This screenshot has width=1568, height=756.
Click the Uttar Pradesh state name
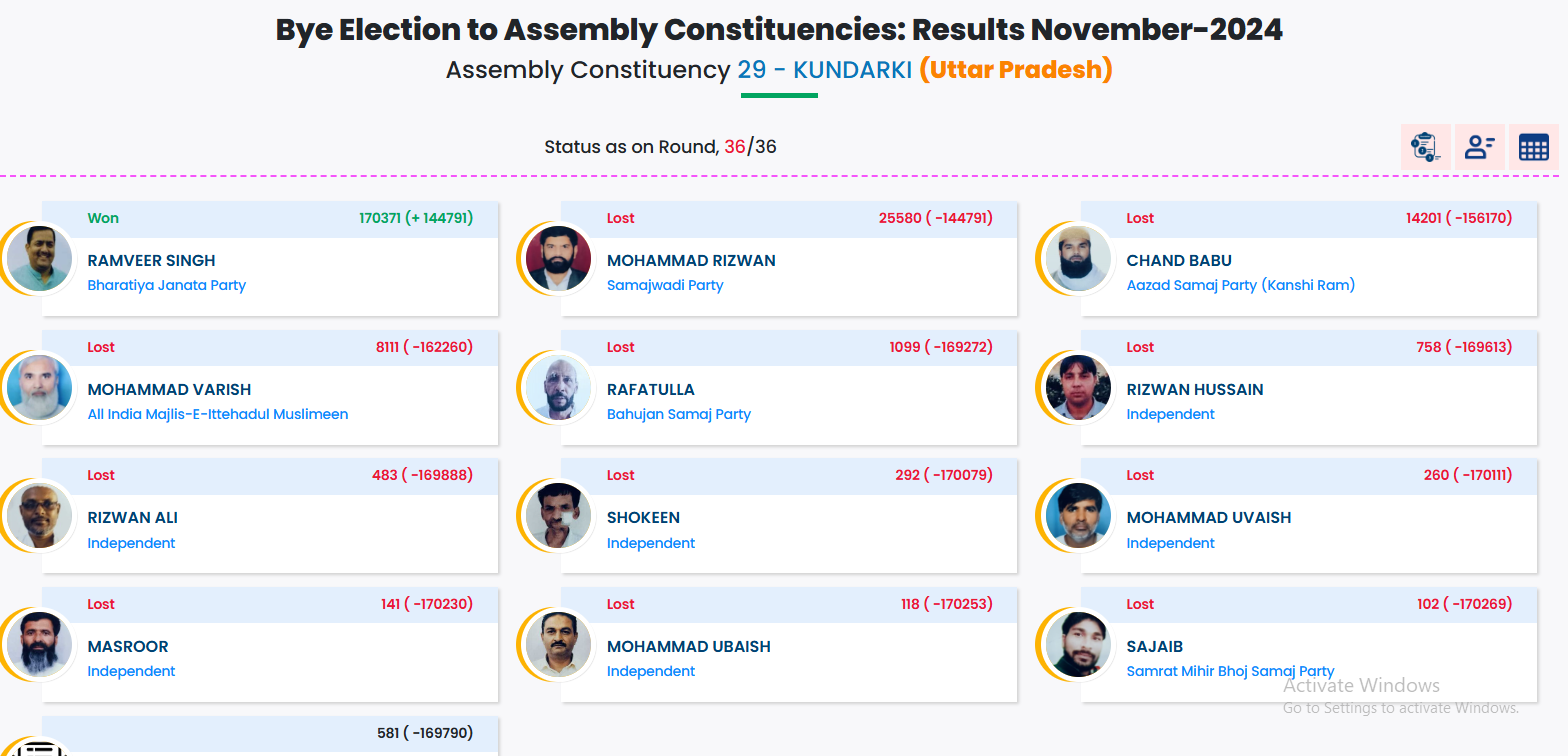tap(1015, 71)
